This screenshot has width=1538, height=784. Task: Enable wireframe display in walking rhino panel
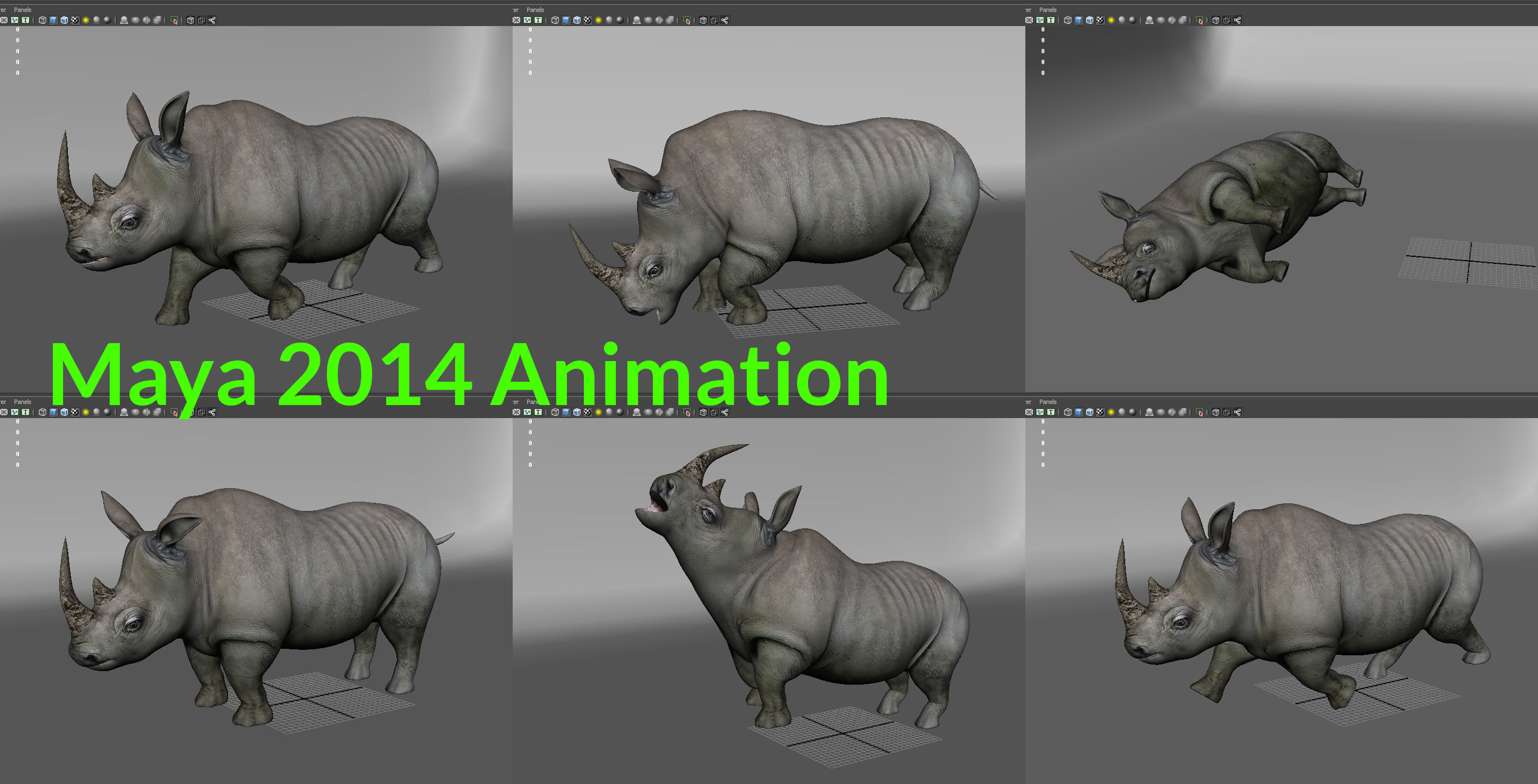pyautogui.click(x=42, y=20)
